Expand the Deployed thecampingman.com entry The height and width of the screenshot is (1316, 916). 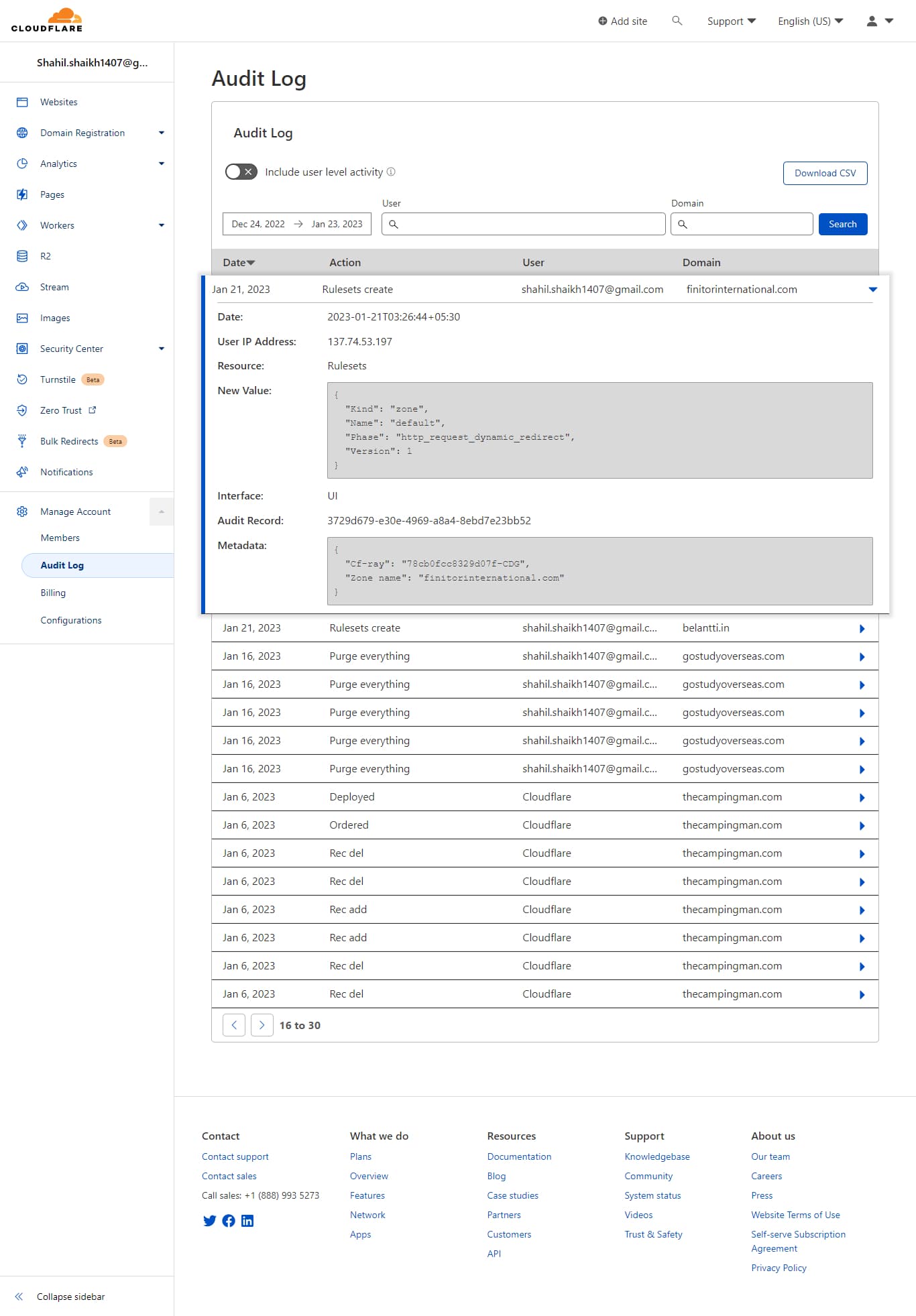[x=862, y=797]
